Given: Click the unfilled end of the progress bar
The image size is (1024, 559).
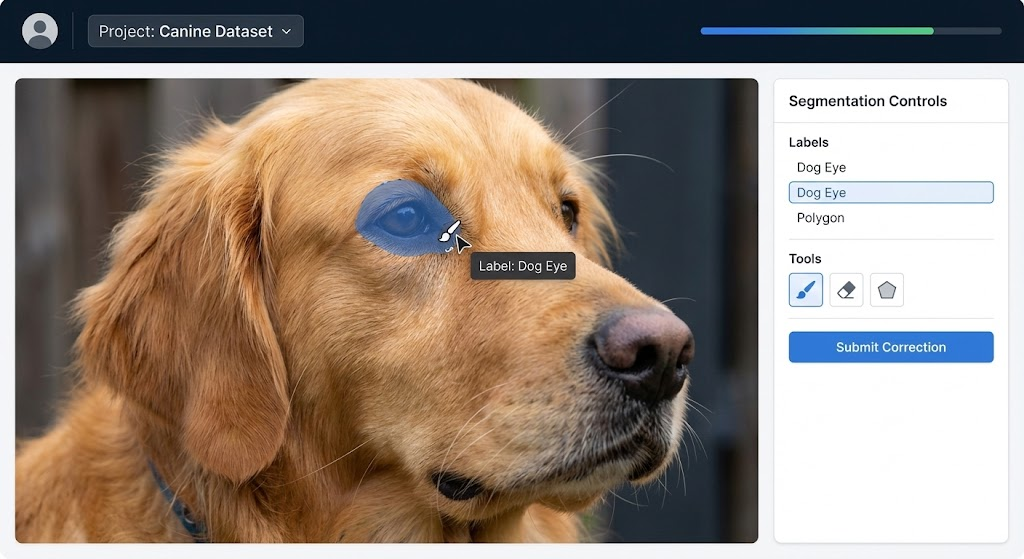Looking at the screenshot, I should tap(968, 31).
